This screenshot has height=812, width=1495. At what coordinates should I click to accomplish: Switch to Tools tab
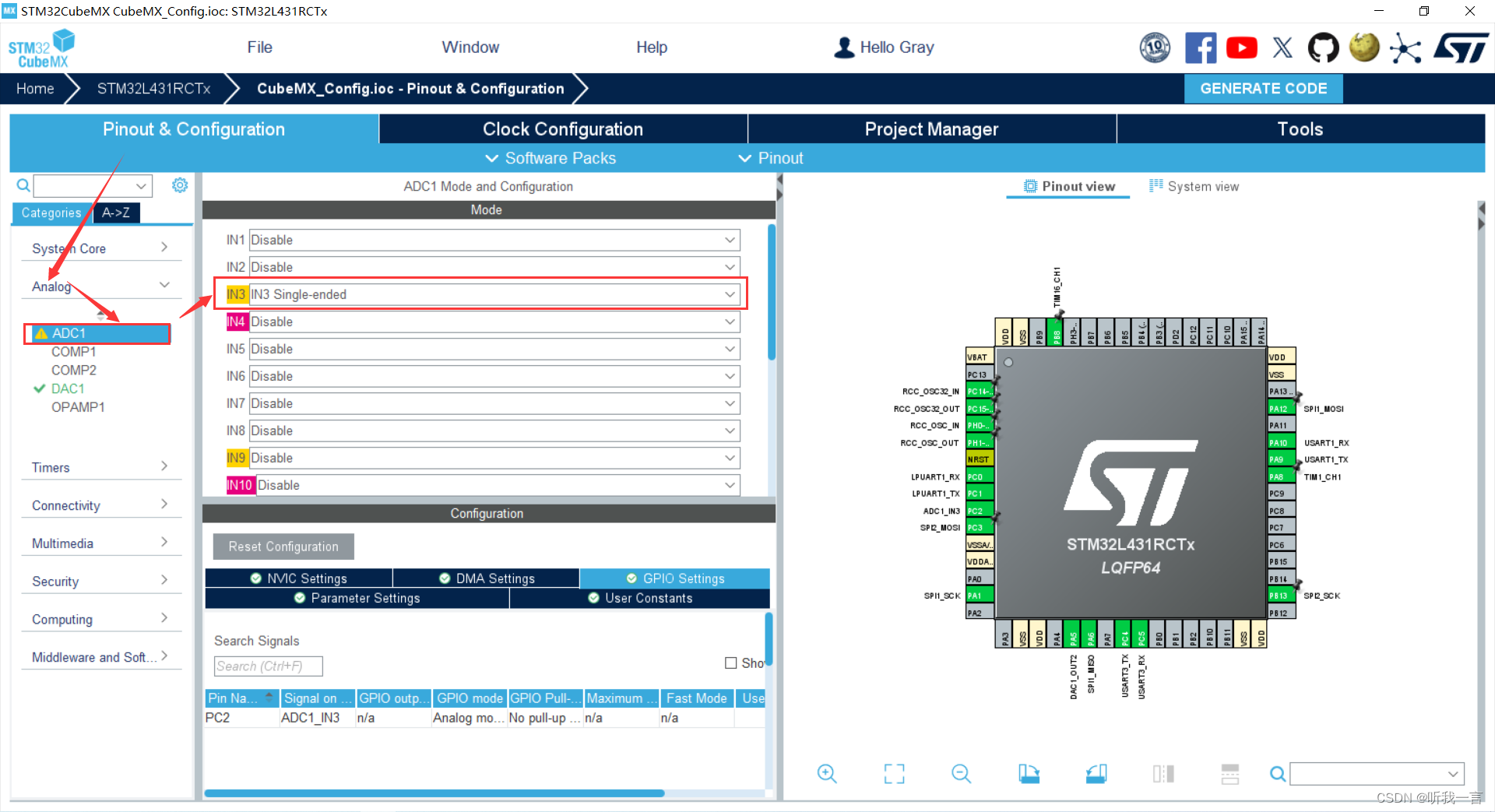pos(1300,129)
